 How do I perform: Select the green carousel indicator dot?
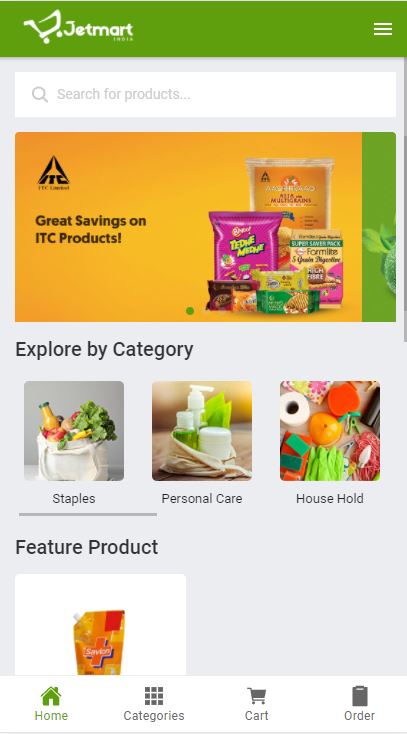[190, 311]
